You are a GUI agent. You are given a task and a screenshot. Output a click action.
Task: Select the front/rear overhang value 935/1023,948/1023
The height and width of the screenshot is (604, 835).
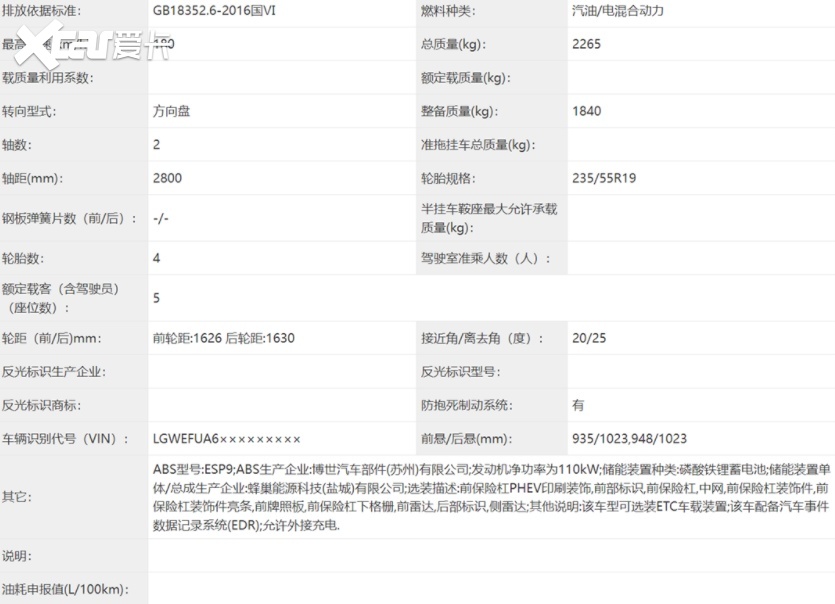click(629, 439)
